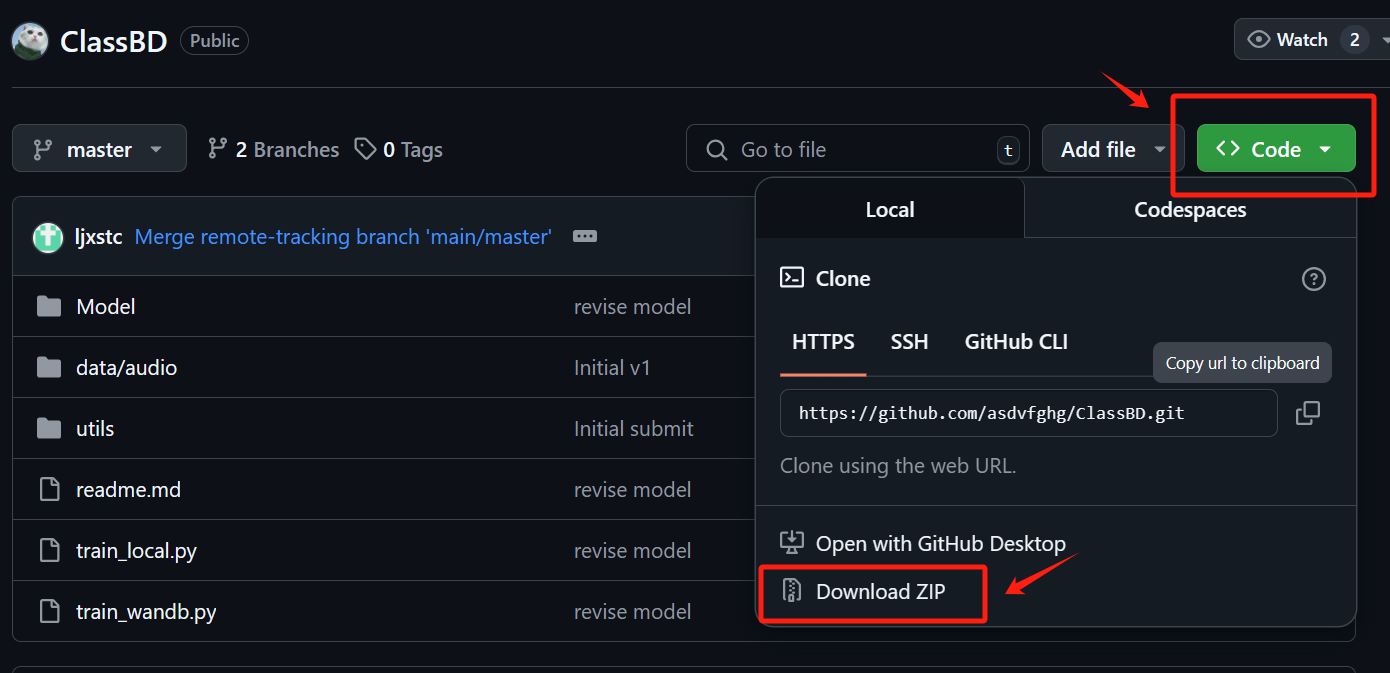Click the file icon of readme.md
Viewport: 1390px width, 673px height.
(x=49, y=489)
